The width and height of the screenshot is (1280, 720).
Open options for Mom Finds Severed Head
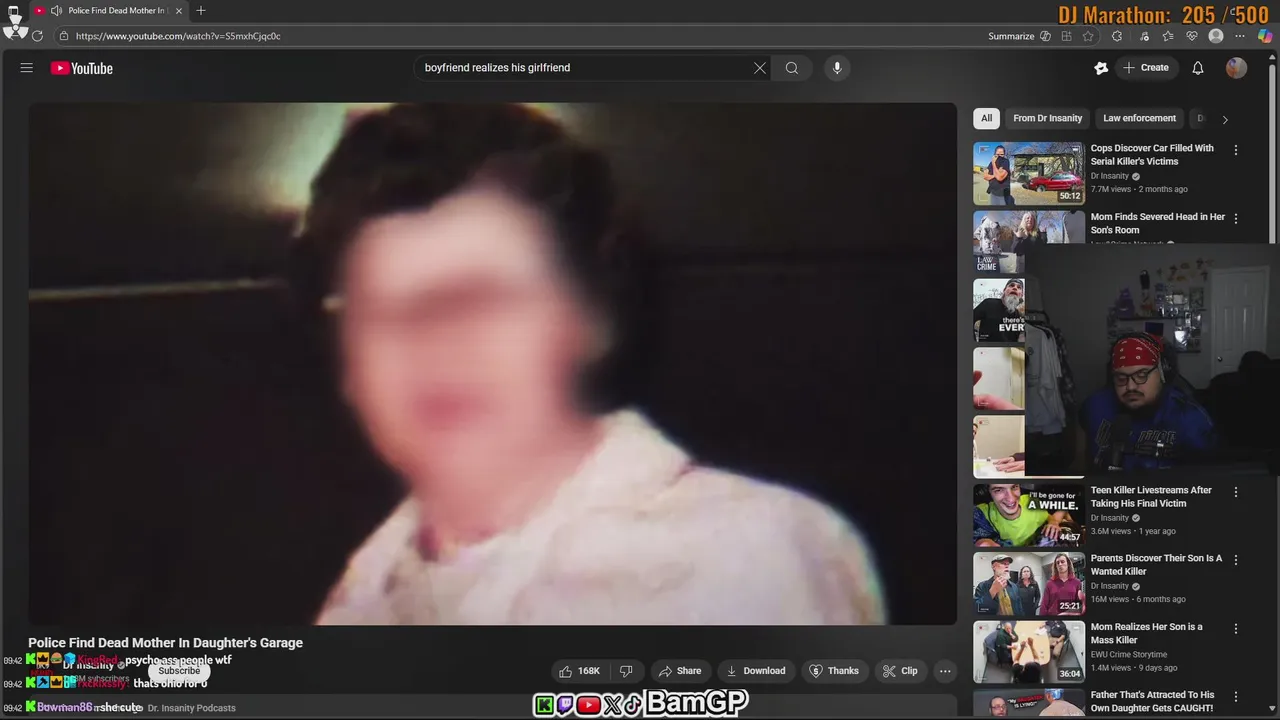(1236, 218)
